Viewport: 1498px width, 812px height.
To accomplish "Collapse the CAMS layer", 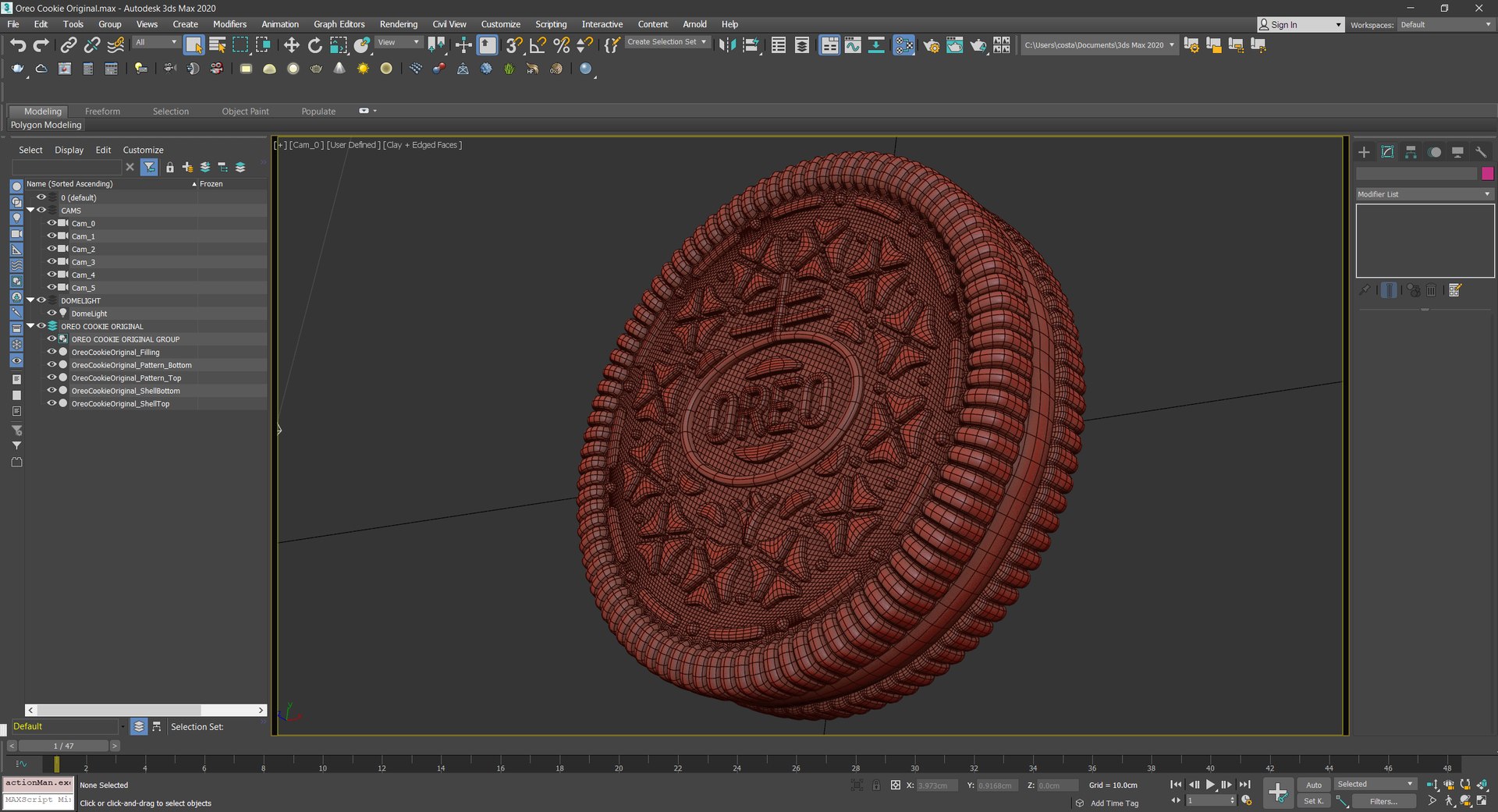I will pos(30,210).
